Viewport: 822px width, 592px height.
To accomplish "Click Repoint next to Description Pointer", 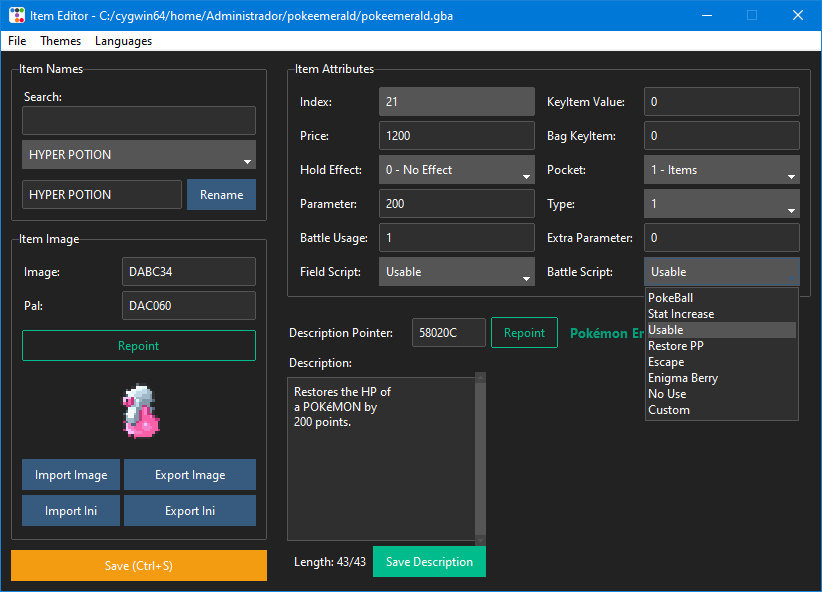I will pyautogui.click(x=524, y=333).
